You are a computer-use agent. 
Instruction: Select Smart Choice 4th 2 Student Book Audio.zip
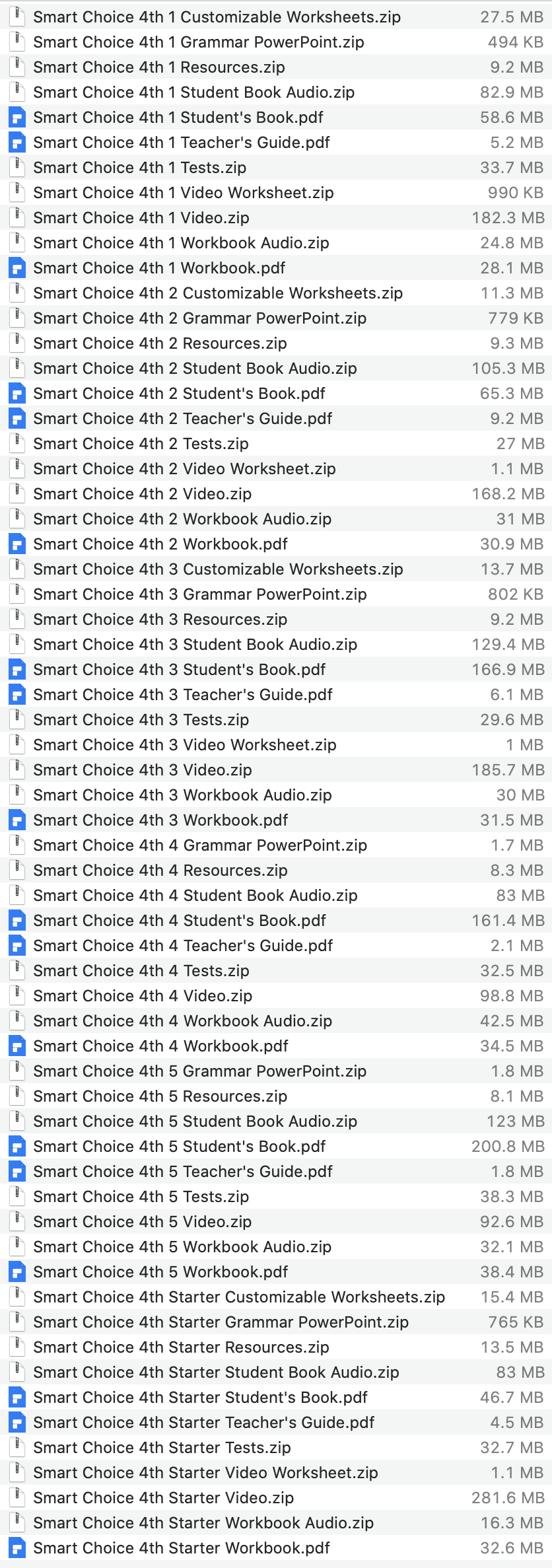195,369
